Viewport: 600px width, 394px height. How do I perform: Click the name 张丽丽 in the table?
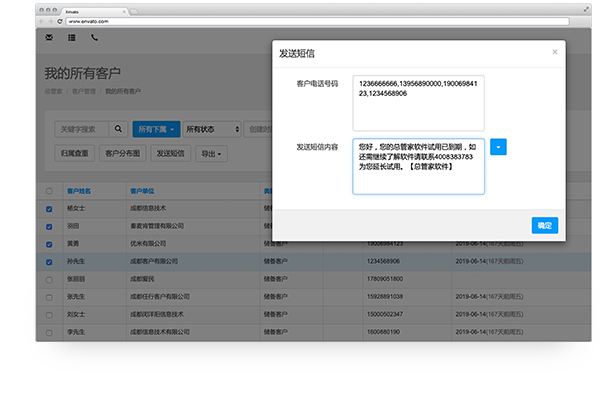tap(76, 279)
